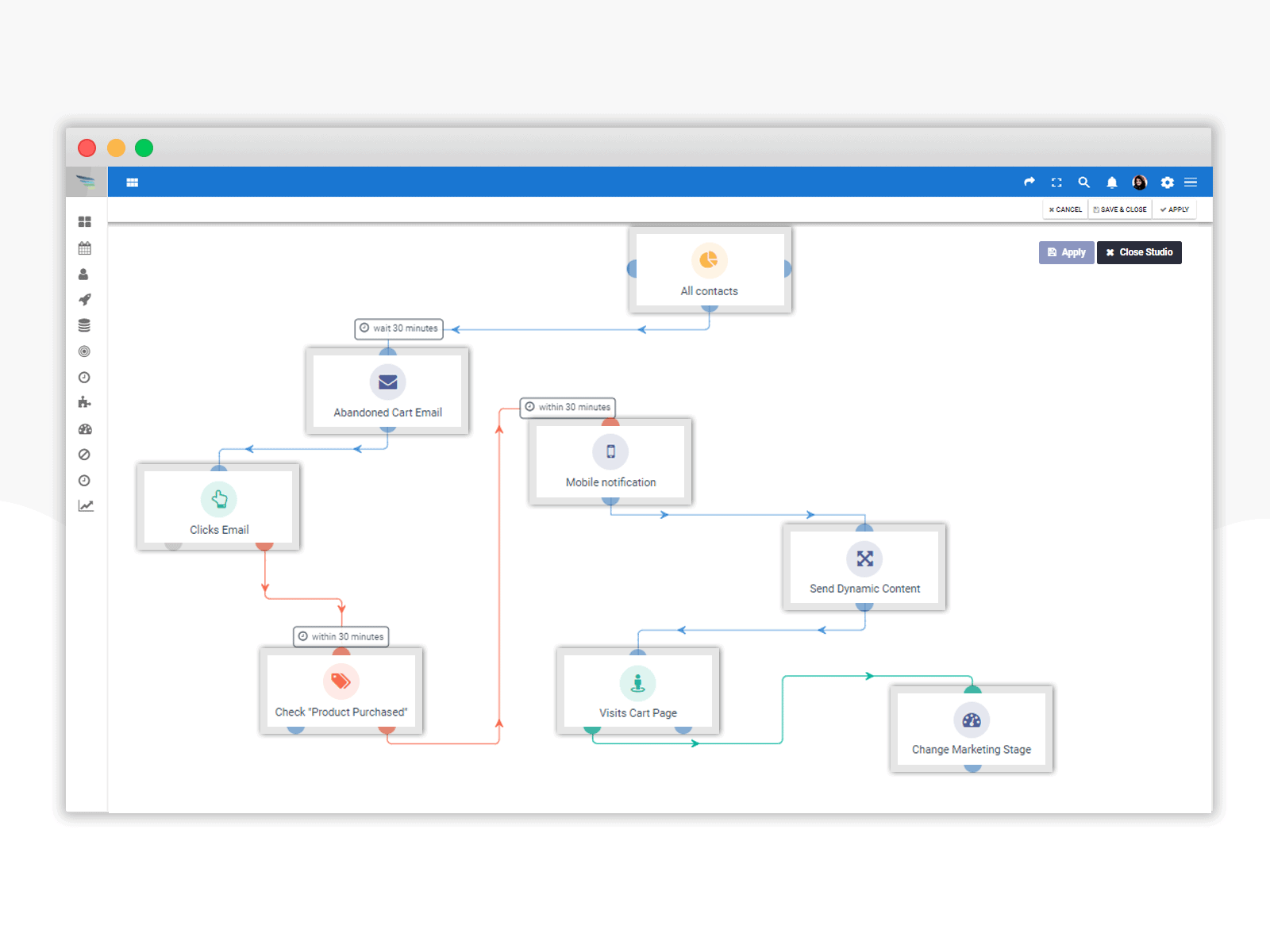Image resolution: width=1270 pixels, height=952 pixels.
Task: Open the dashboard grid icon in sidebar
Action: point(85,222)
